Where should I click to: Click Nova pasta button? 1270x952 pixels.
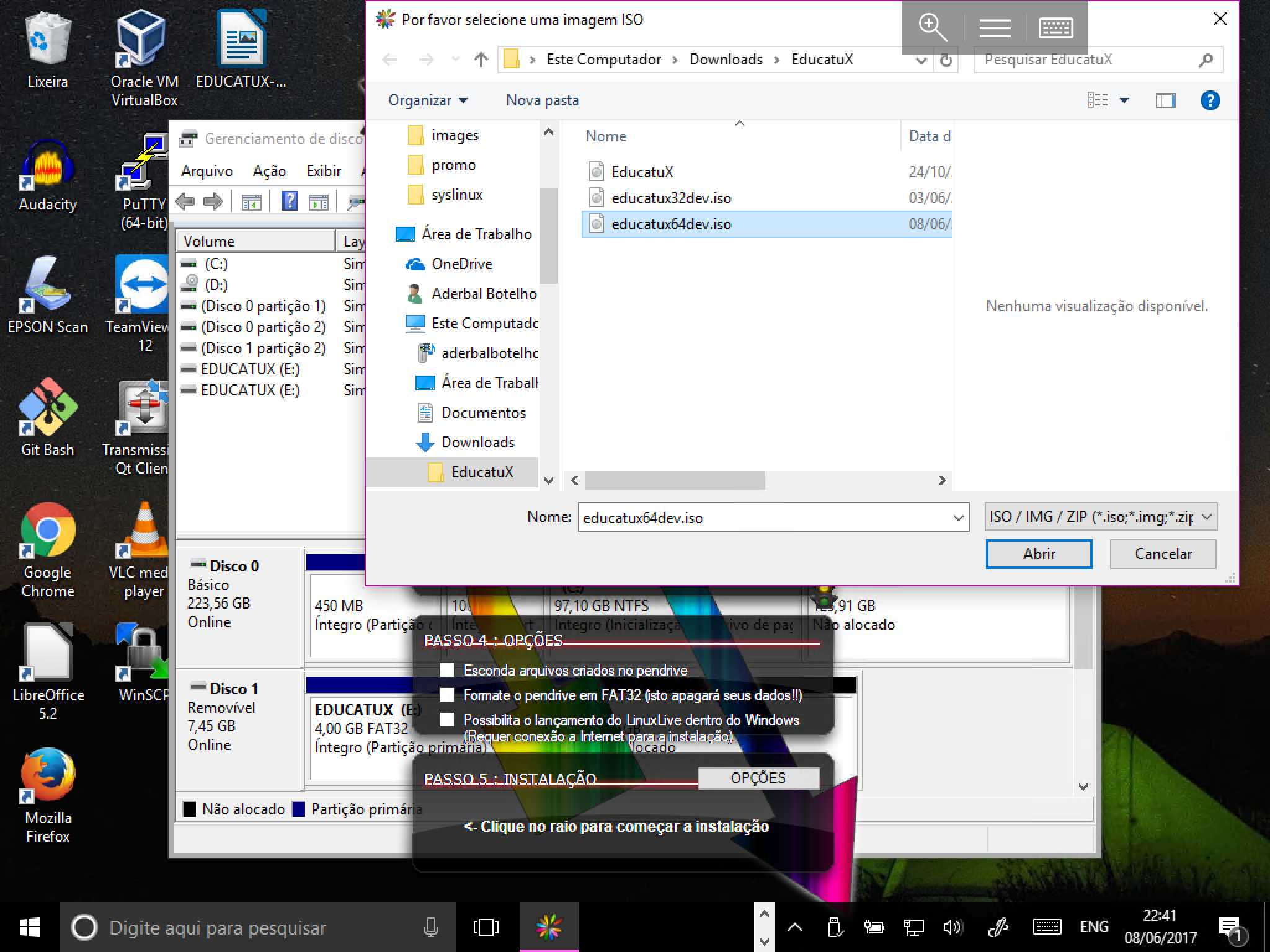(x=542, y=100)
